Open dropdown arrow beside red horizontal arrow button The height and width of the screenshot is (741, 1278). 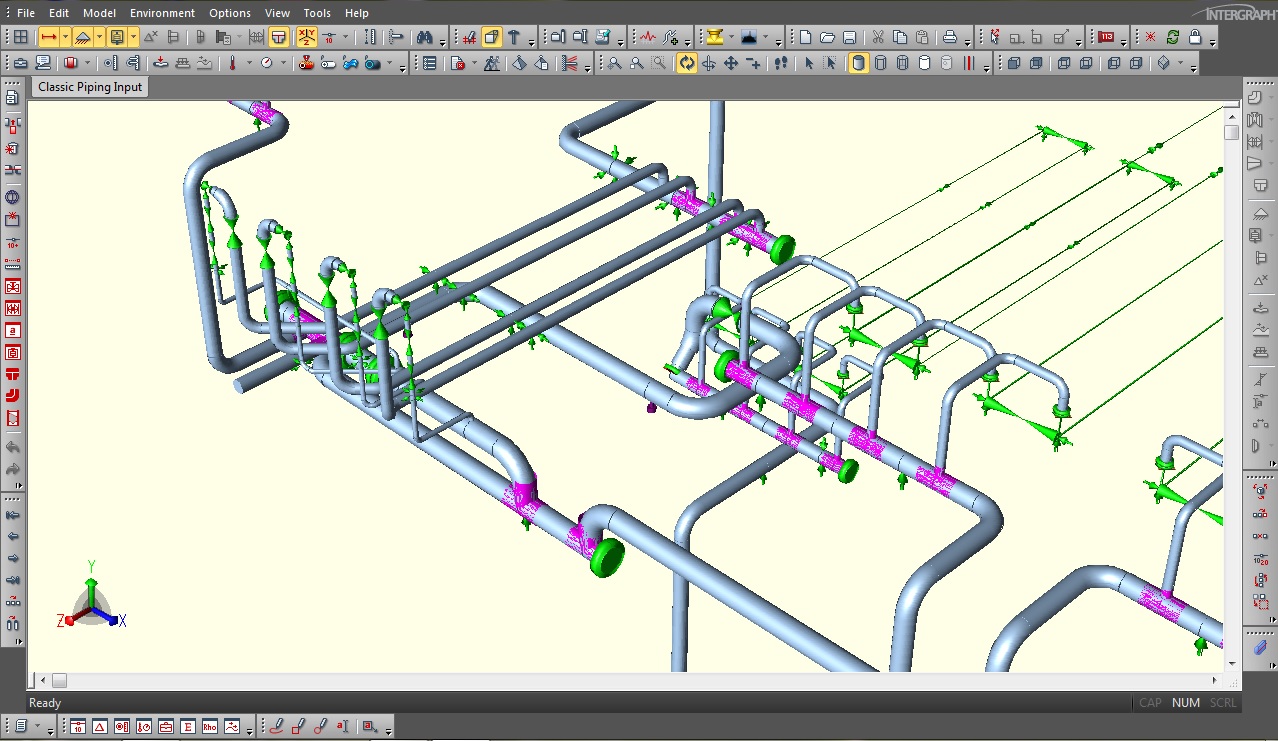[66, 38]
